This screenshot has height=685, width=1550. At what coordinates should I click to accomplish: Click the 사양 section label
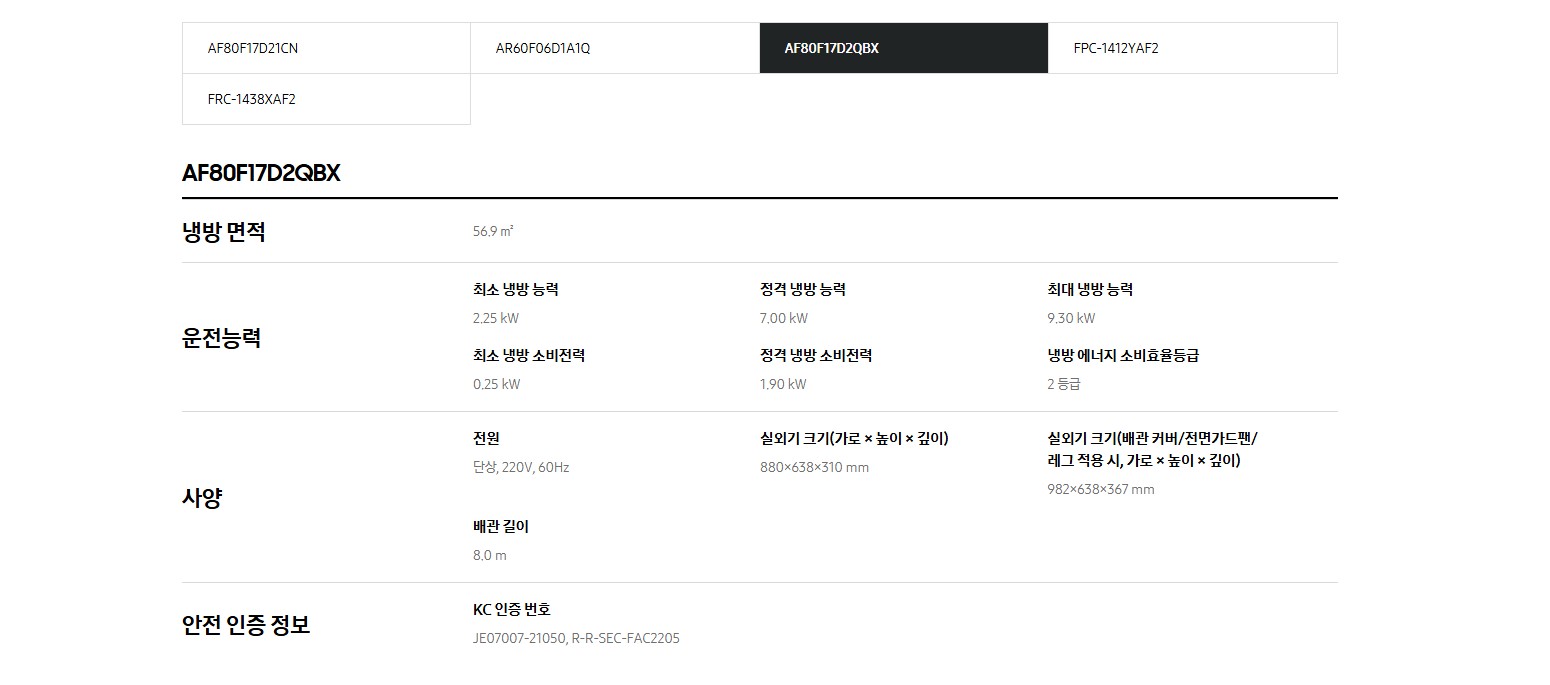[202, 497]
